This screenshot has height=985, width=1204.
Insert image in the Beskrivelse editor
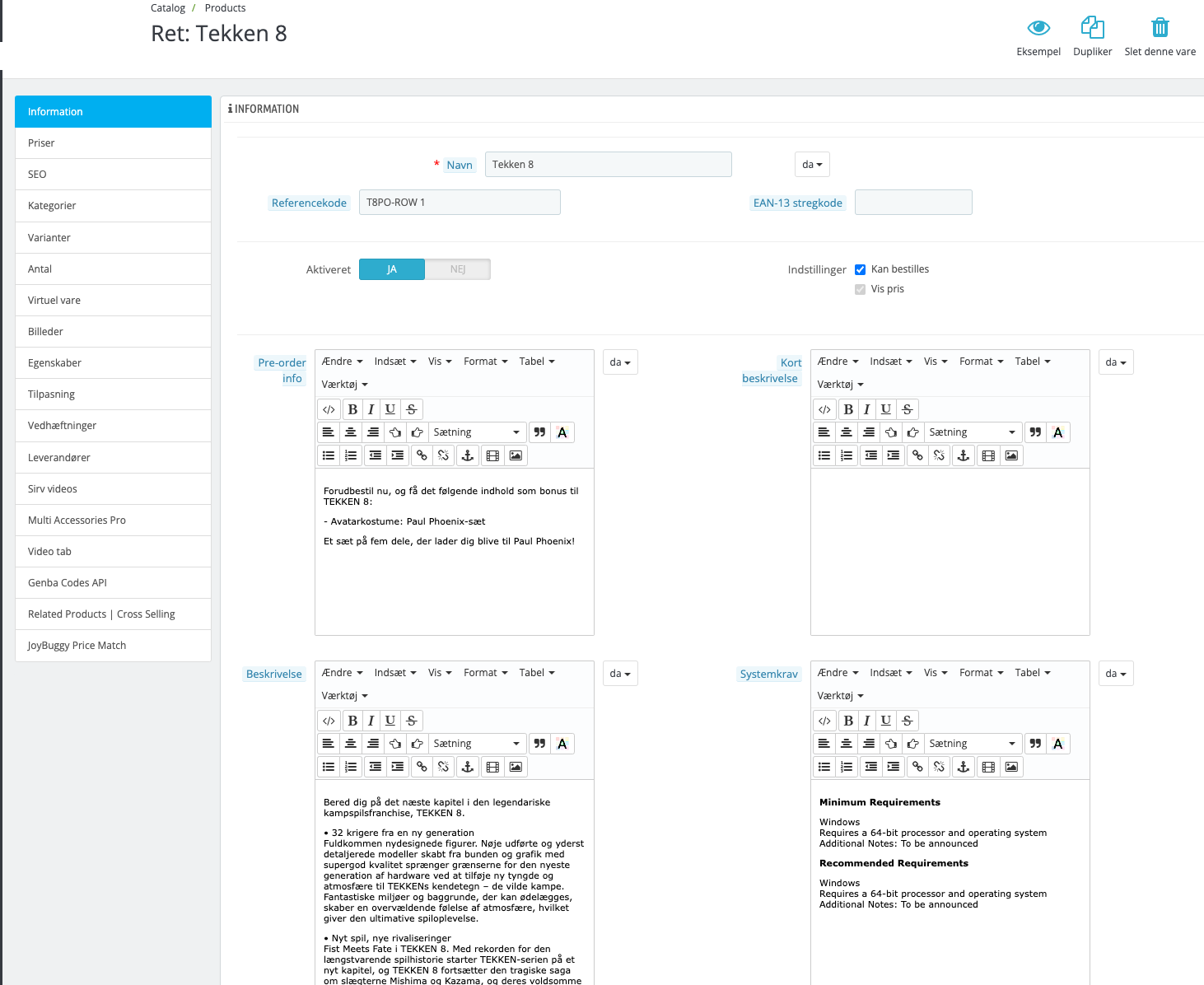coord(516,767)
